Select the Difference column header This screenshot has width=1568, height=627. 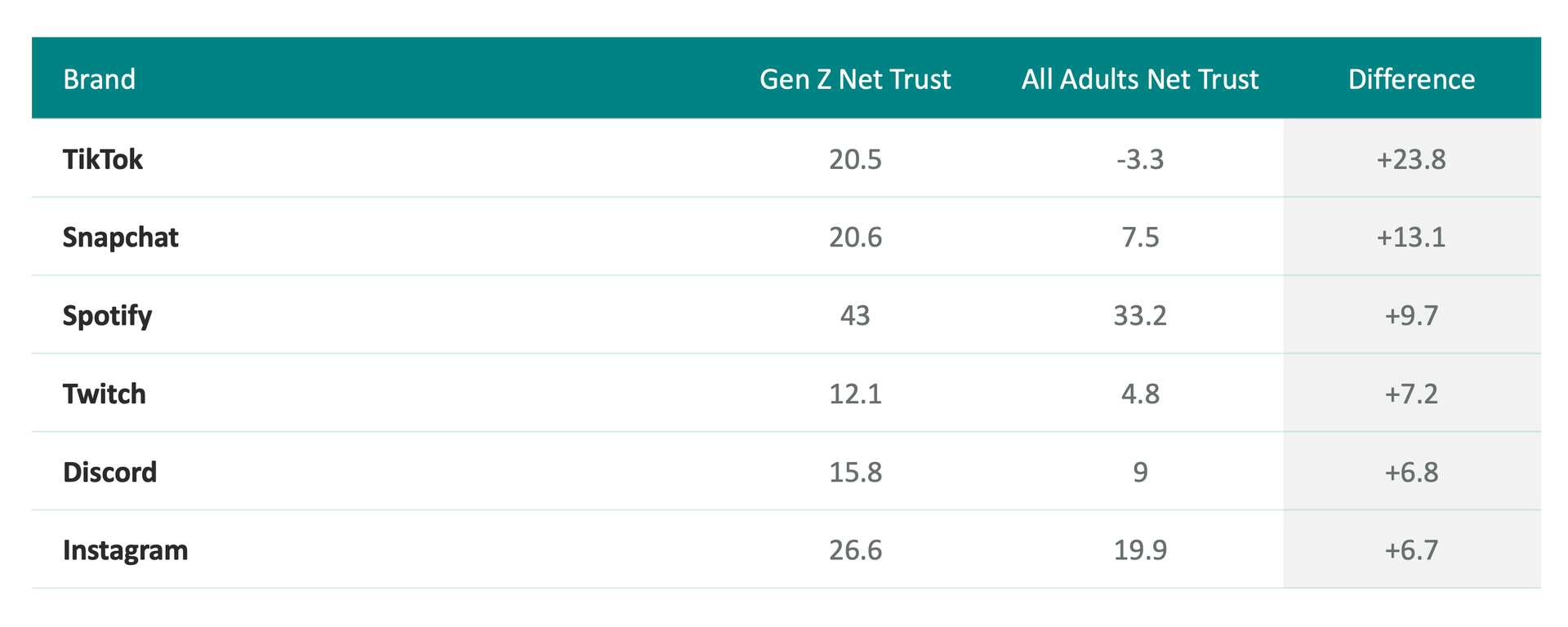1411,79
